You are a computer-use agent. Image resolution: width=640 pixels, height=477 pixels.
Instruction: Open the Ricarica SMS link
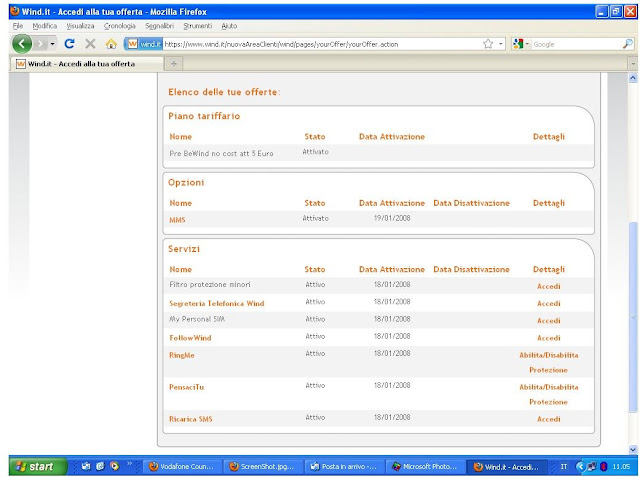click(191, 419)
